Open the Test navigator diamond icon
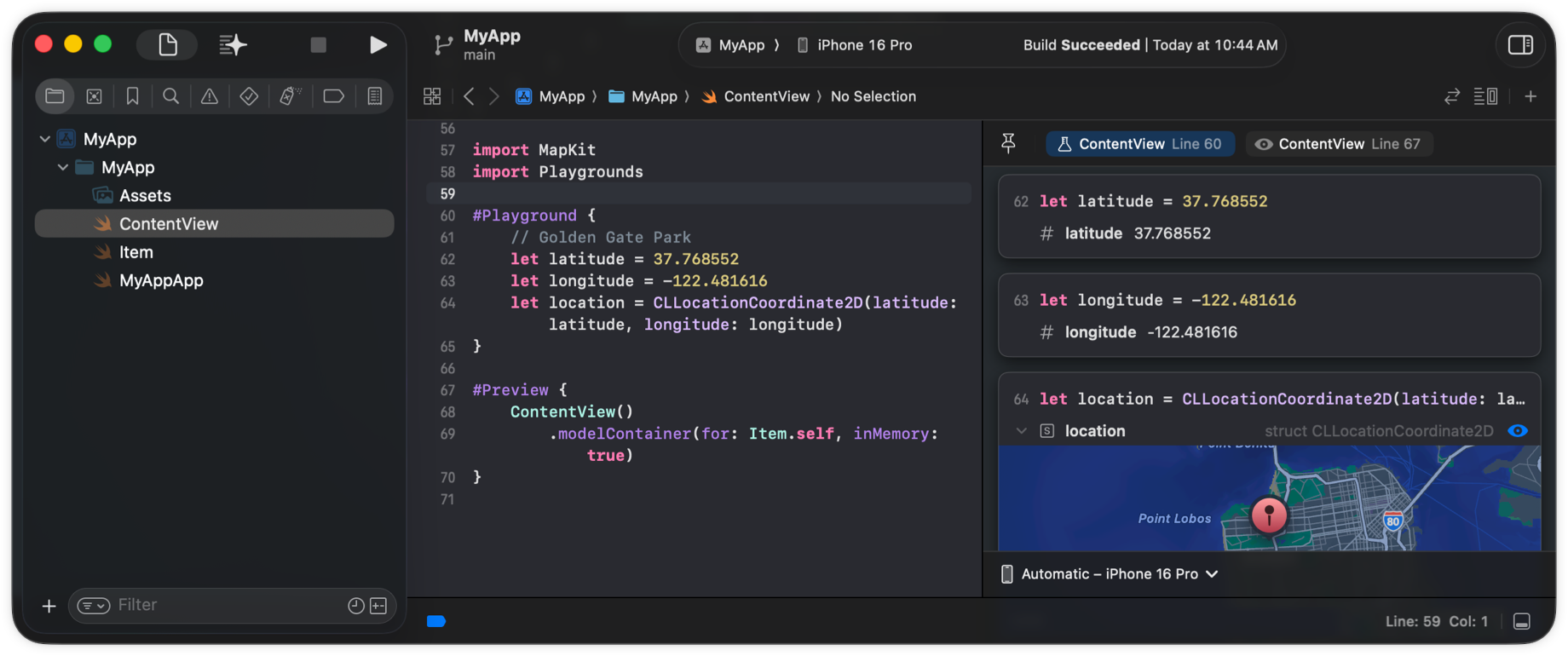1568x656 pixels. point(249,96)
